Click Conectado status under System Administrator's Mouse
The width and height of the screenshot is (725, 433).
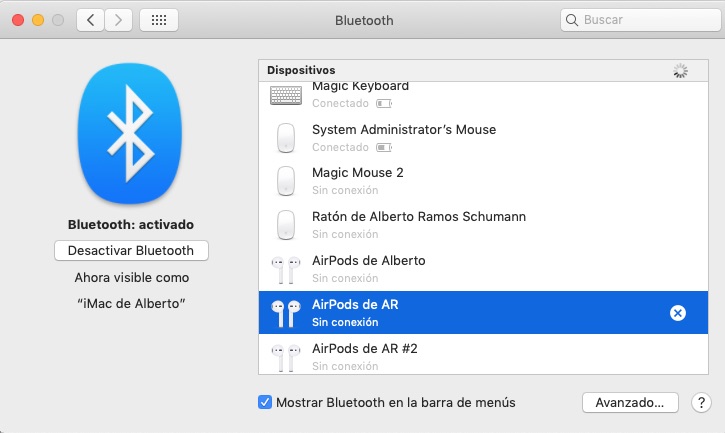click(x=340, y=148)
